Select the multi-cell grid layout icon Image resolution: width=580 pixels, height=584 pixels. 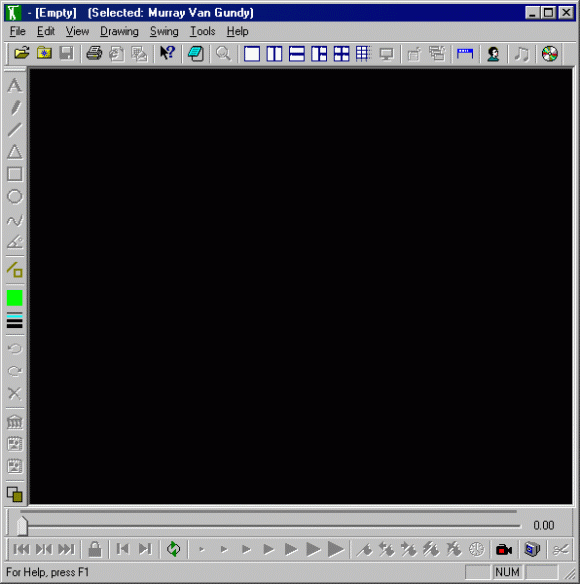point(364,54)
